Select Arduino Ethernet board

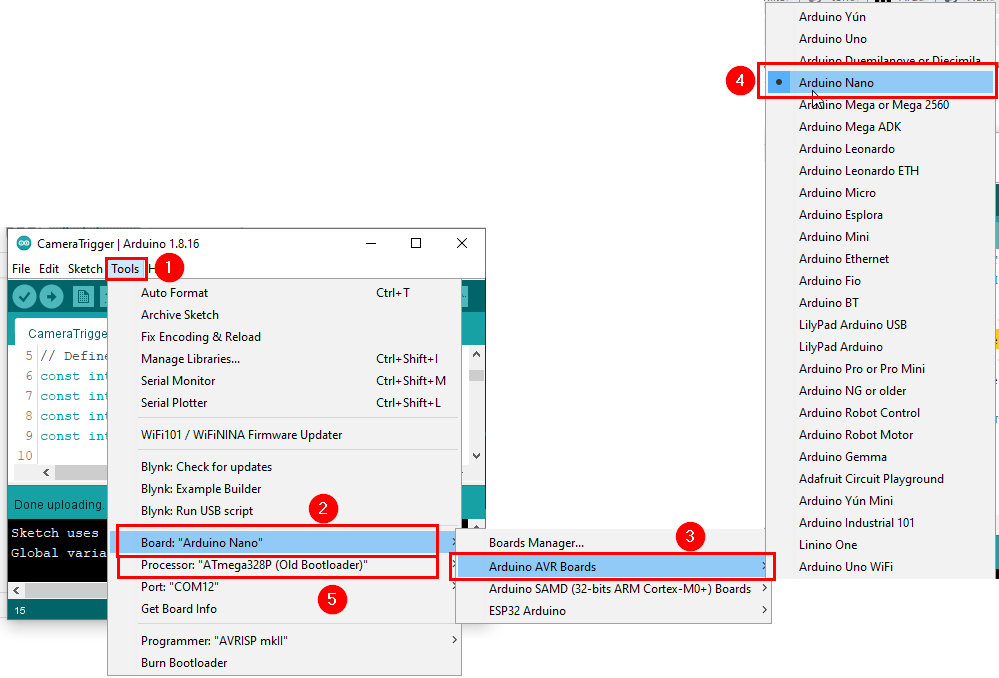pos(879,259)
